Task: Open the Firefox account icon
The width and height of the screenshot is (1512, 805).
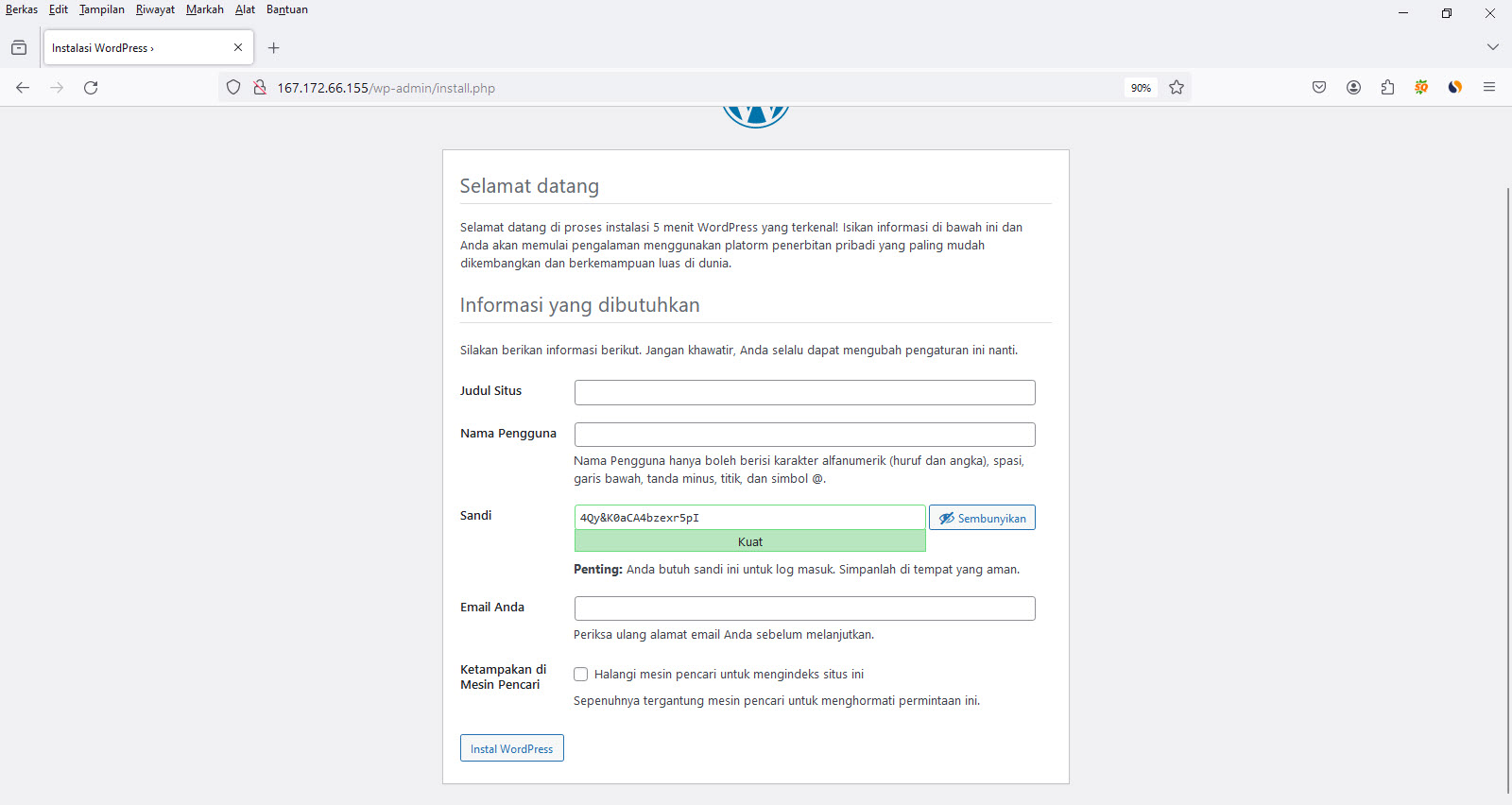Action: coord(1353,88)
